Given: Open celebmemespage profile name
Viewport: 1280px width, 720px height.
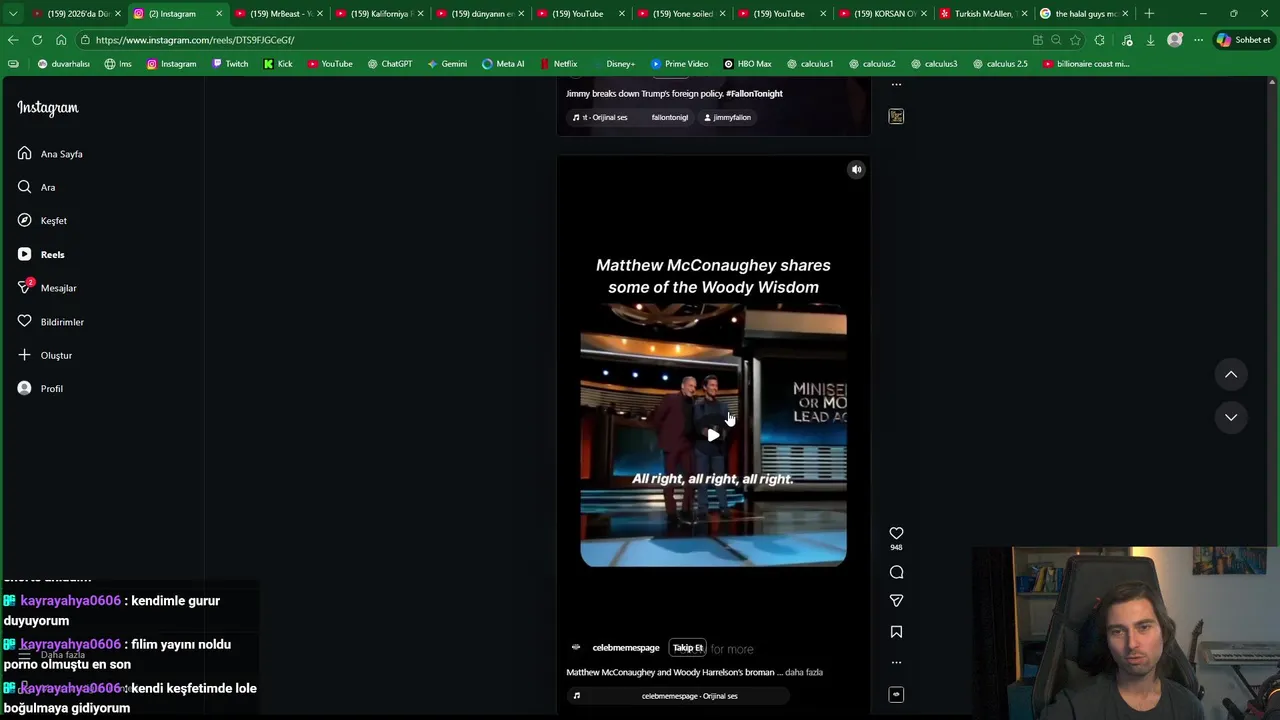Looking at the screenshot, I should [x=626, y=648].
